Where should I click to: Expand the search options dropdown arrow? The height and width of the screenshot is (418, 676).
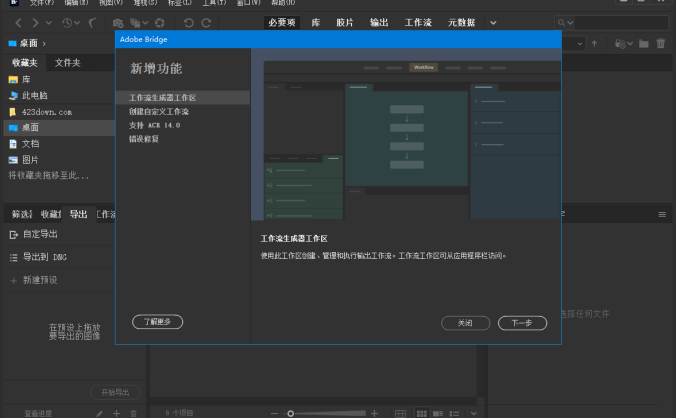pos(570,23)
